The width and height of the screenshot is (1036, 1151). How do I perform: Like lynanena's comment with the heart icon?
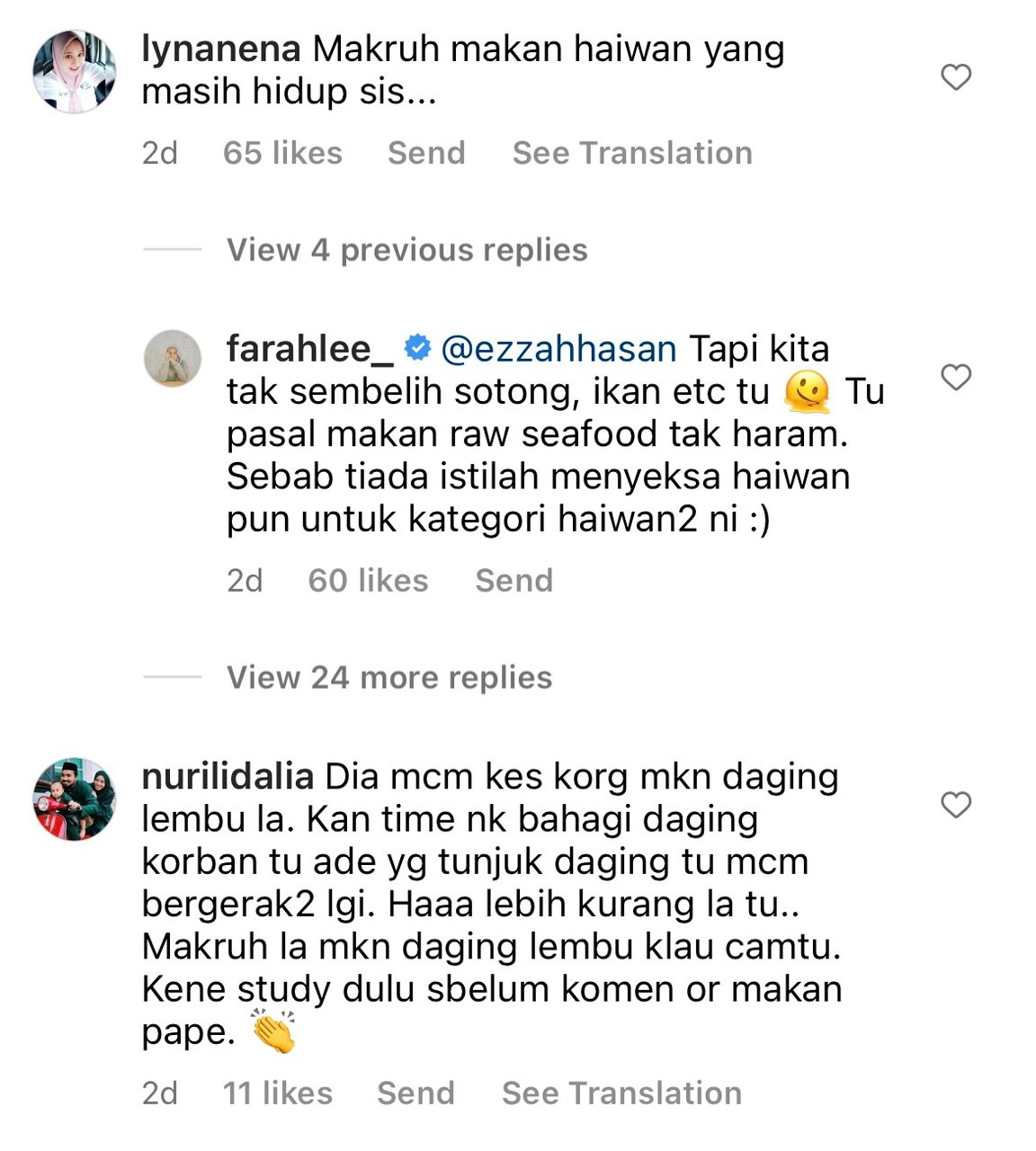956,77
